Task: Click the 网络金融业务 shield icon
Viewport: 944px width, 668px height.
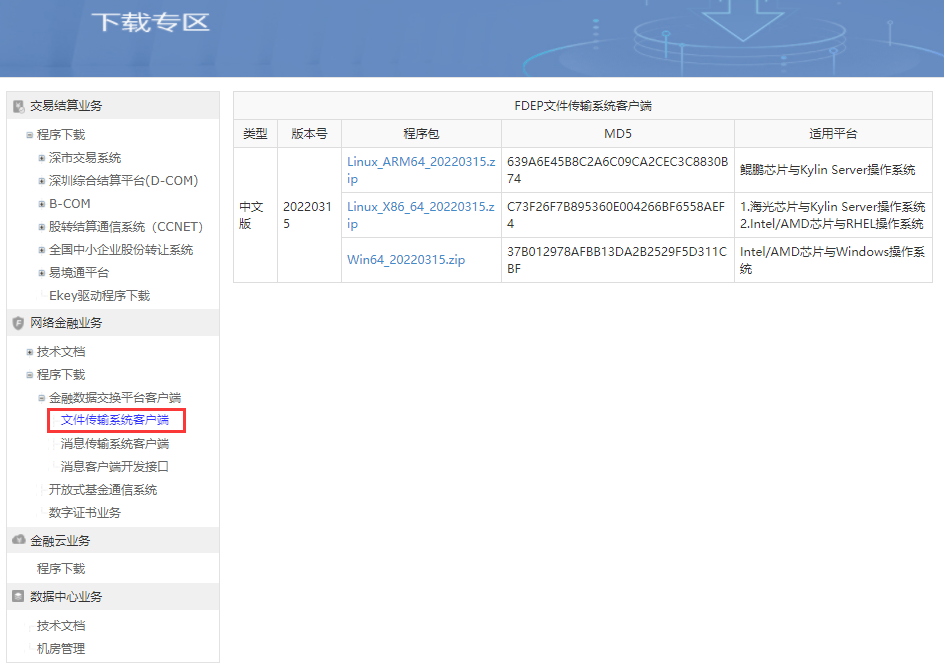Action: pyautogui.click(x=18, y=323)
